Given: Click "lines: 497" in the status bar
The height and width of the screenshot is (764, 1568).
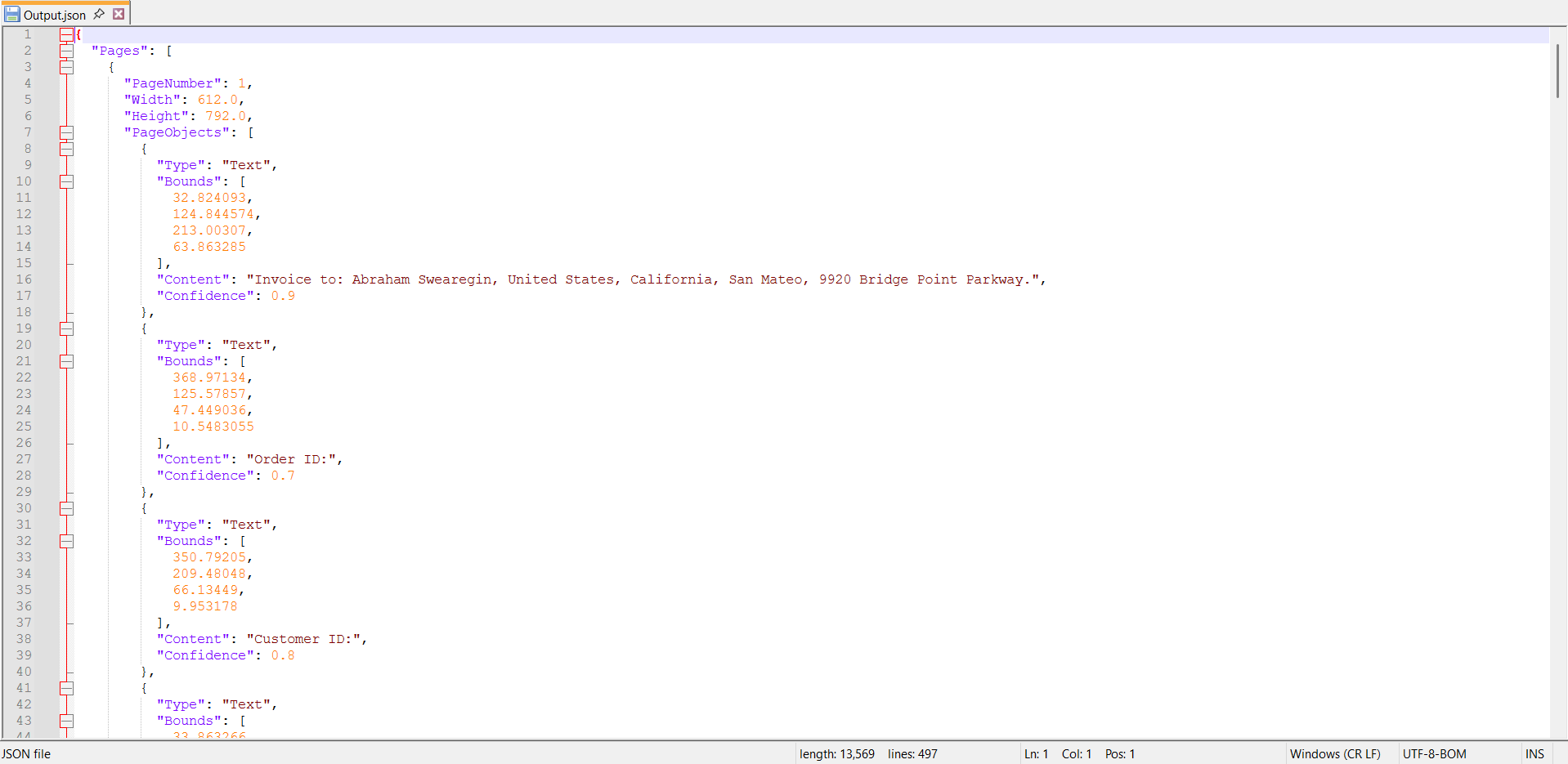Looking at the screenshot, I should click(912, 754).
